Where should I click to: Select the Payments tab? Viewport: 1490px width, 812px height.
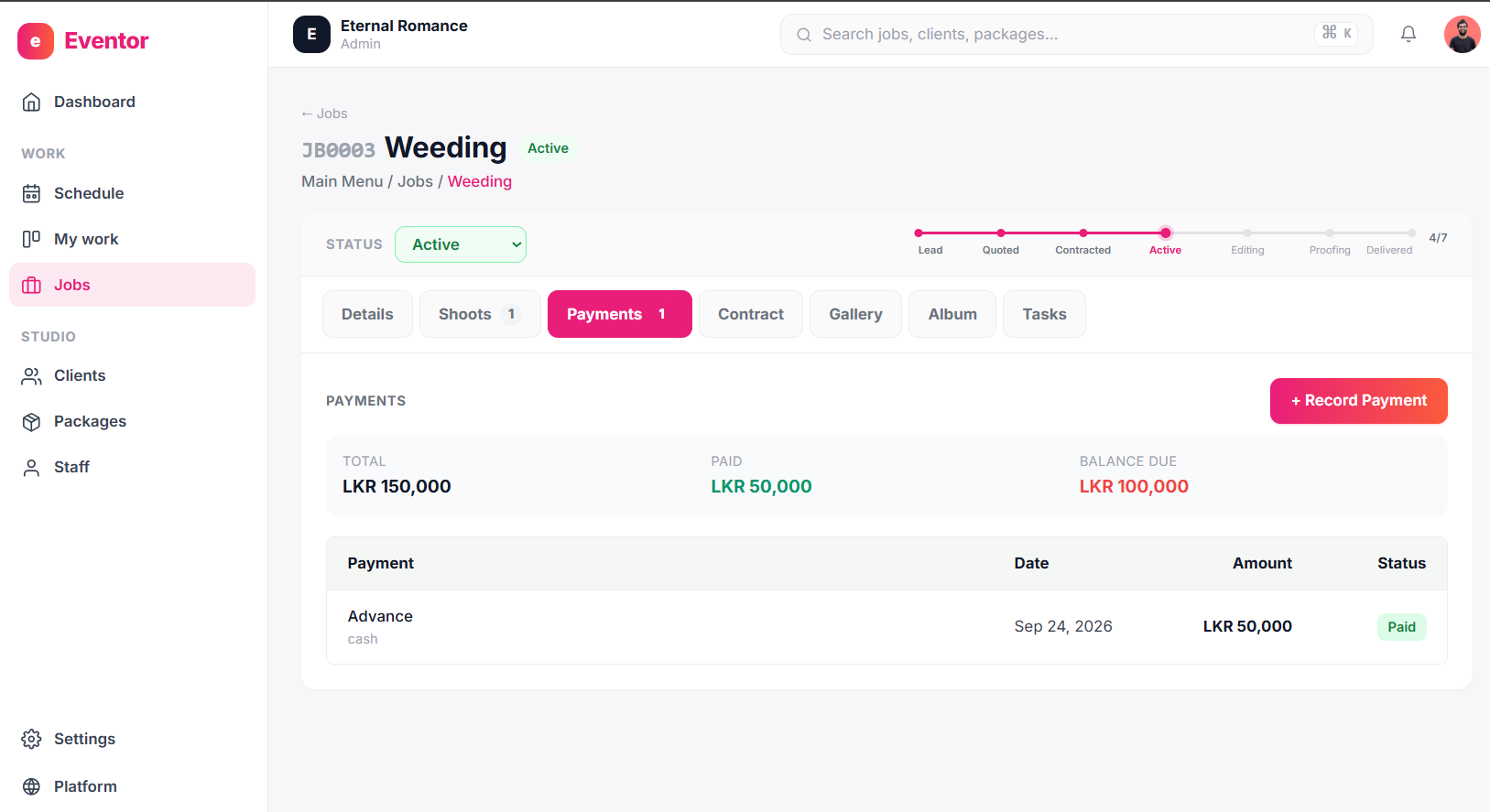click(x=620, y=314)
